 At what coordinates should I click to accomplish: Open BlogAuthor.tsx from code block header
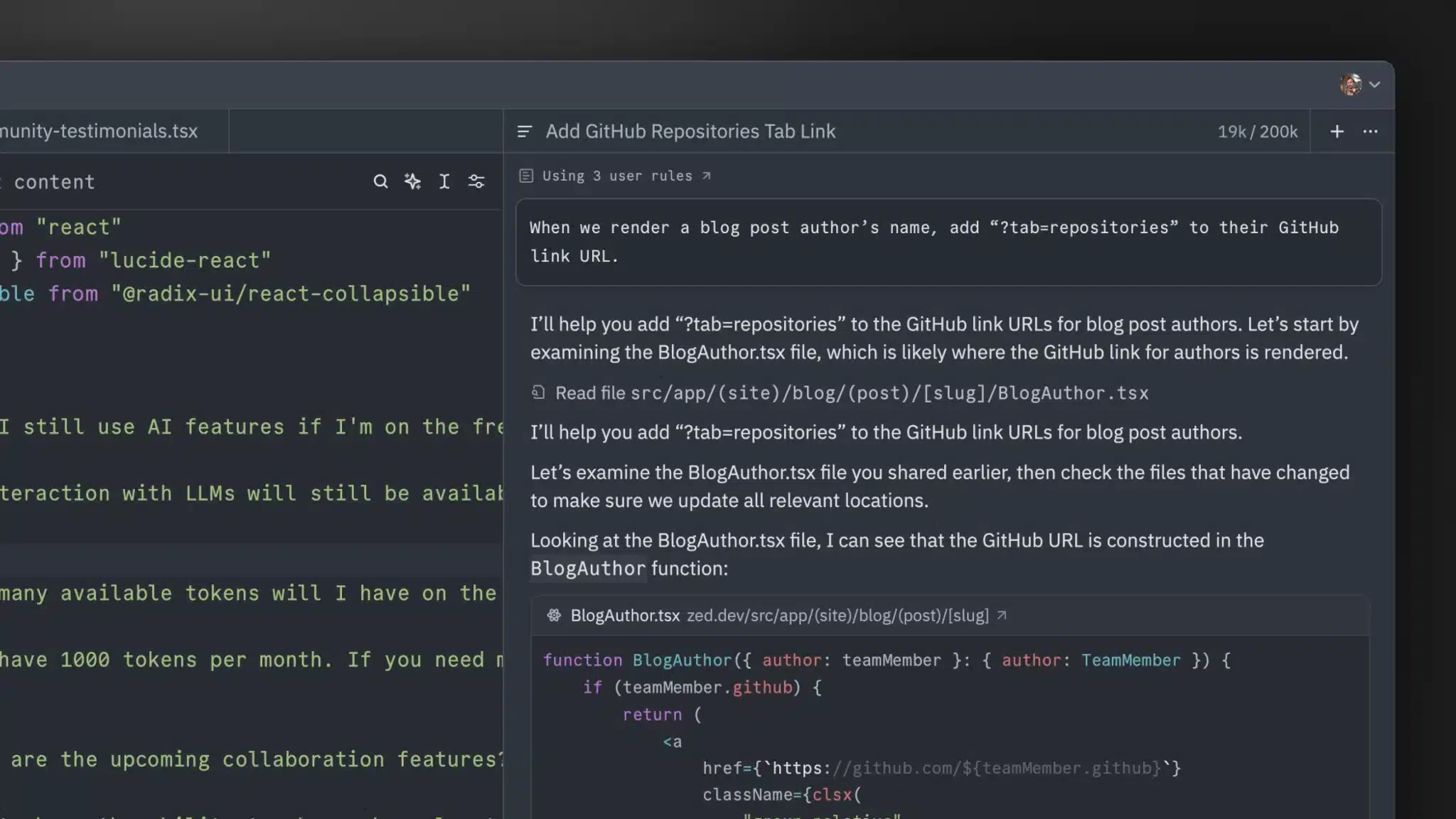[x=625, y=615]
